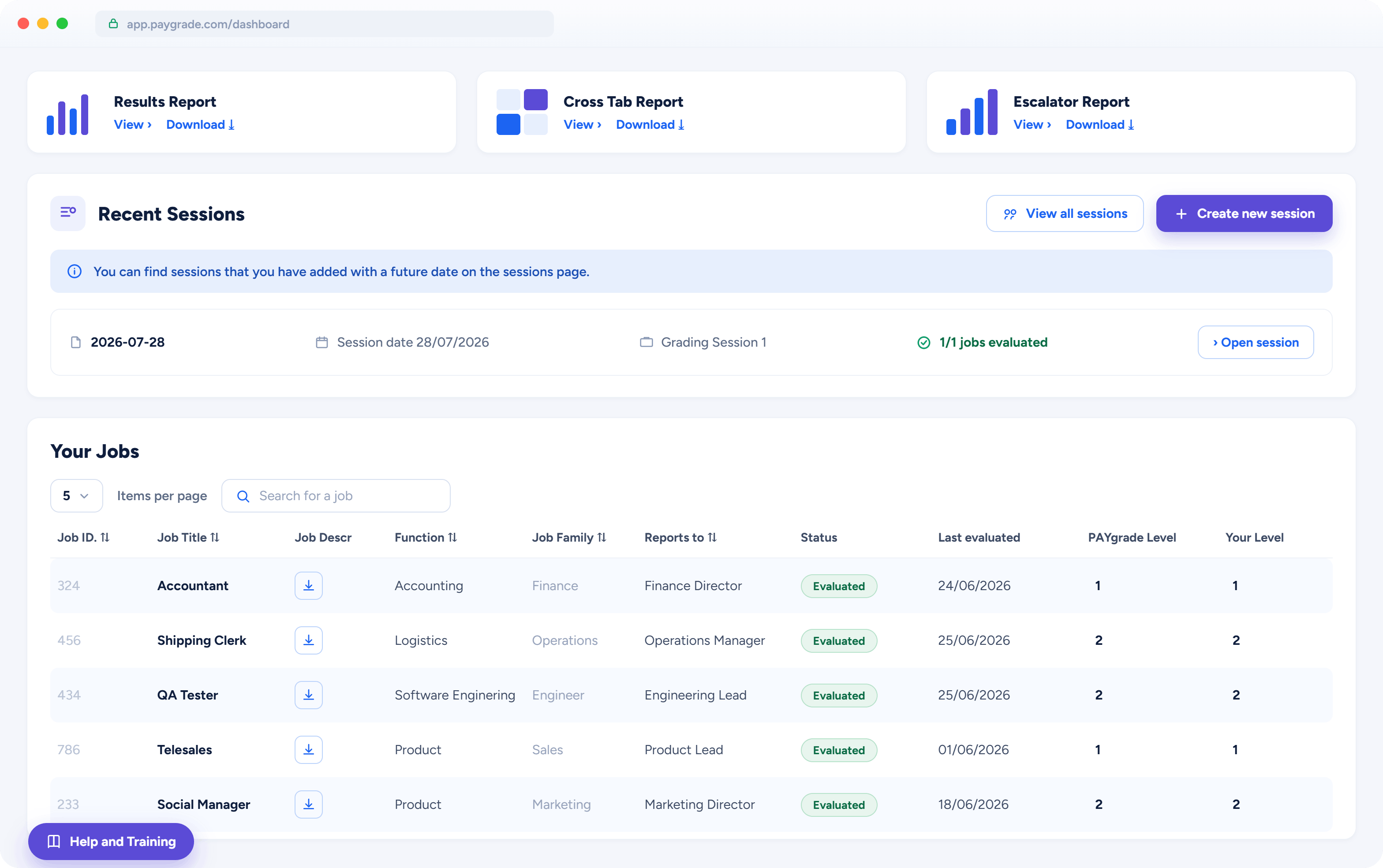Click Create new session button

[1244, 213]
